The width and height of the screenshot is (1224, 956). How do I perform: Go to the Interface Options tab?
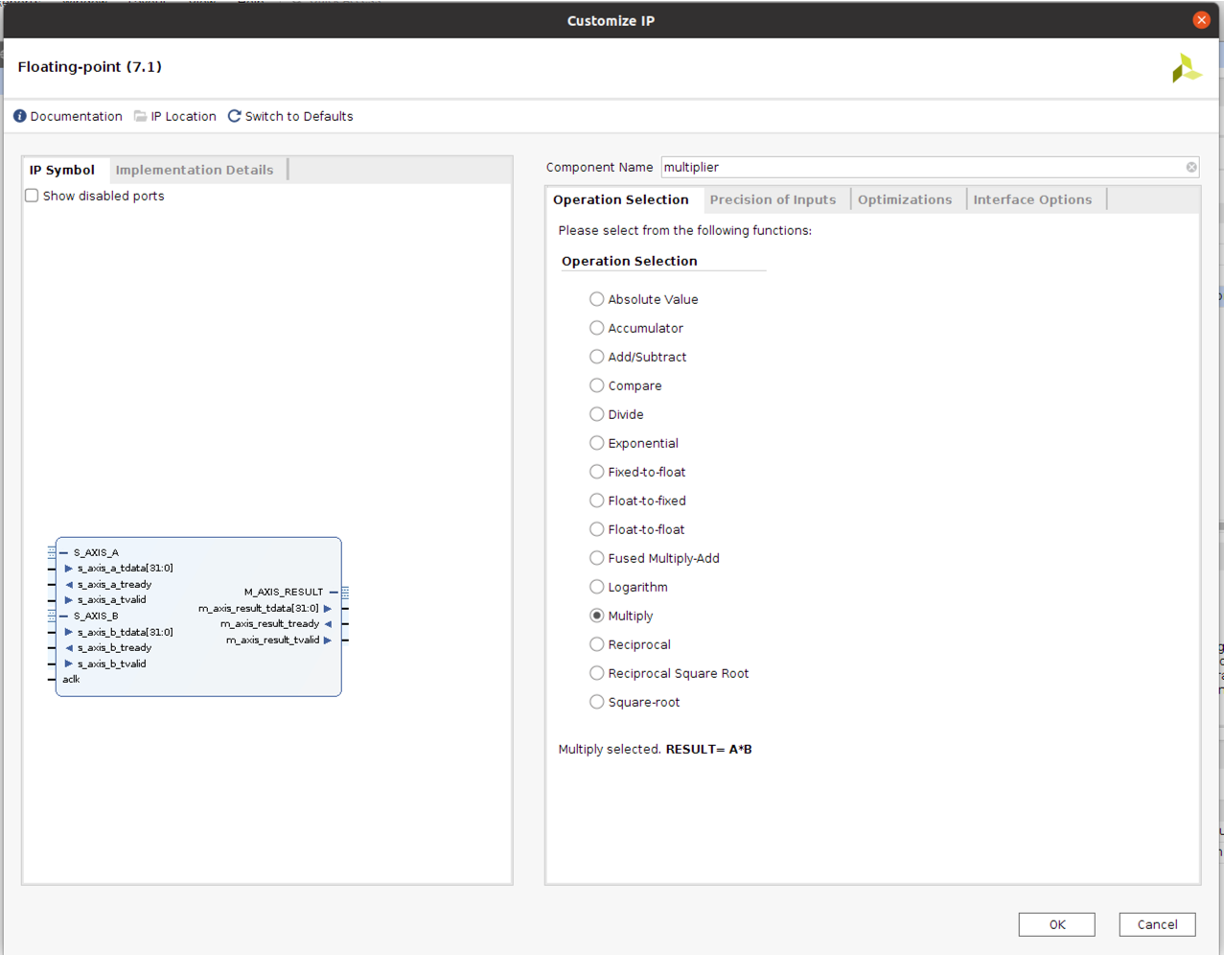click(x=1032, y=200)
